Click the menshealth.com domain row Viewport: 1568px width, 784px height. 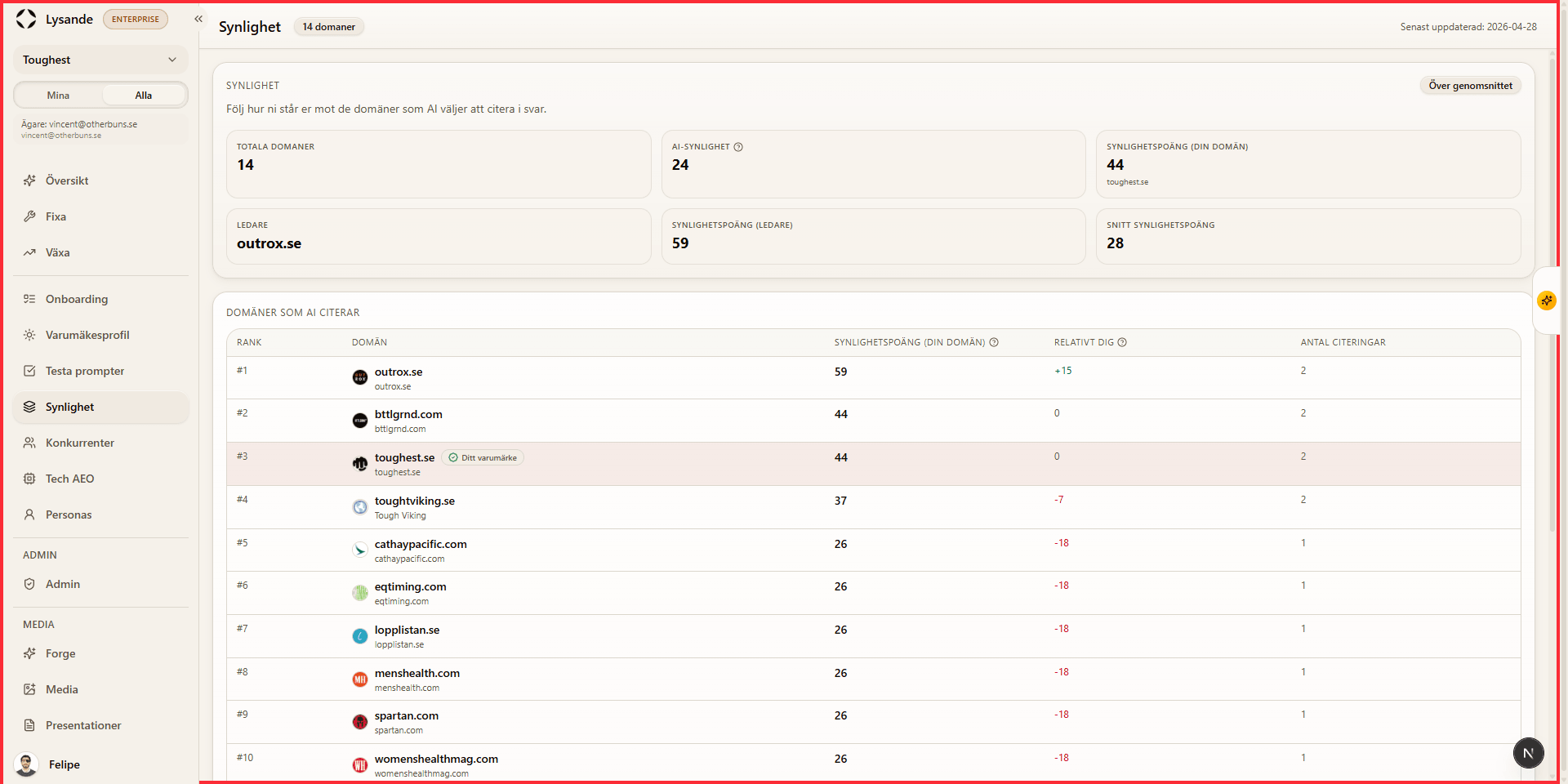874,679
